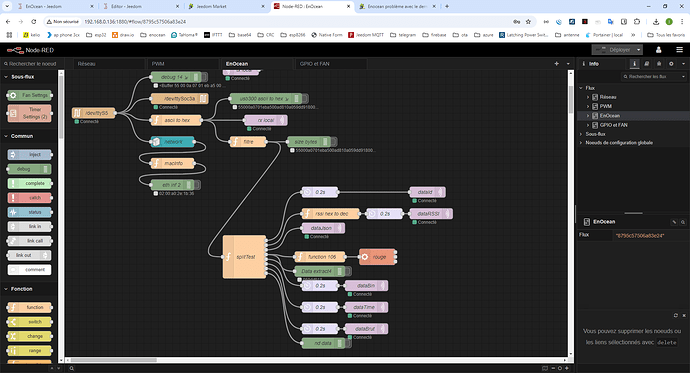This screenshot has height=373, width=690.
Task: Select the link call palette node
Action: pos(29,241)
